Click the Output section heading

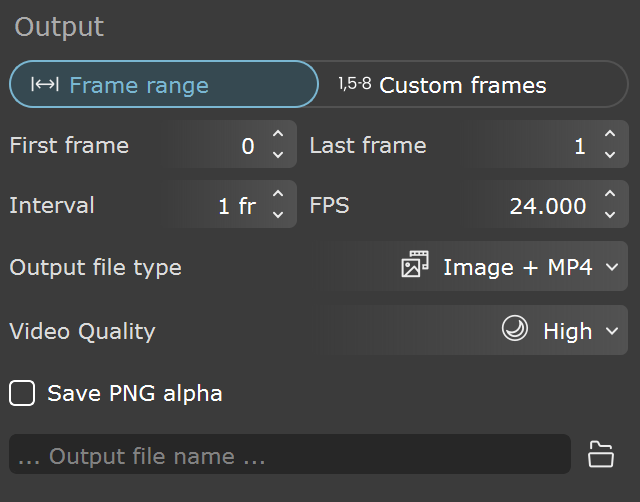click(59, 27)
